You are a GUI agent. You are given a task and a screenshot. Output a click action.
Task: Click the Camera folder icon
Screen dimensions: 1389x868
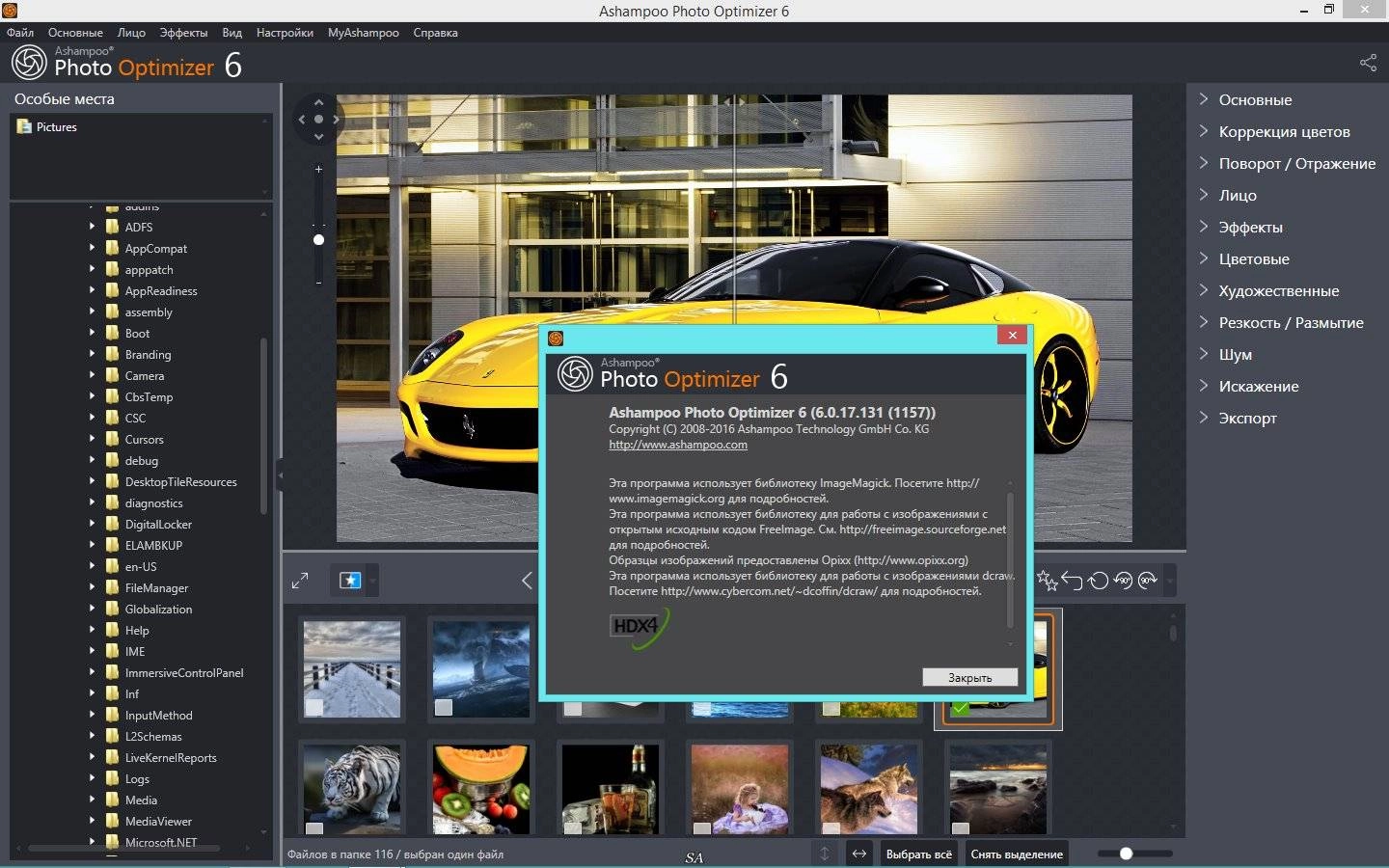click(113, 375)
